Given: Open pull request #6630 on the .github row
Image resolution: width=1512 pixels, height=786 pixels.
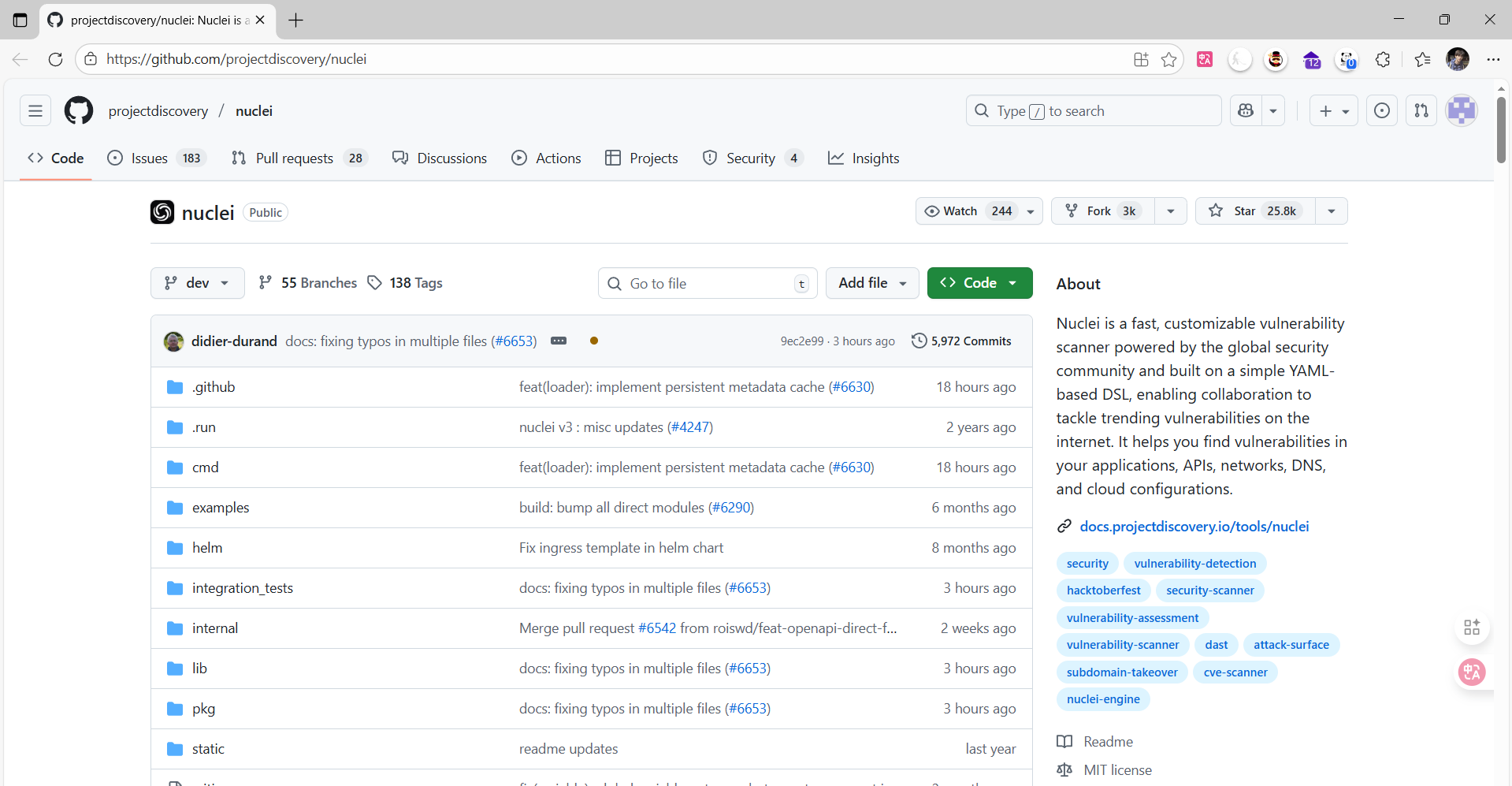Looking at the screenshot, I should click(x=851, y=387).
